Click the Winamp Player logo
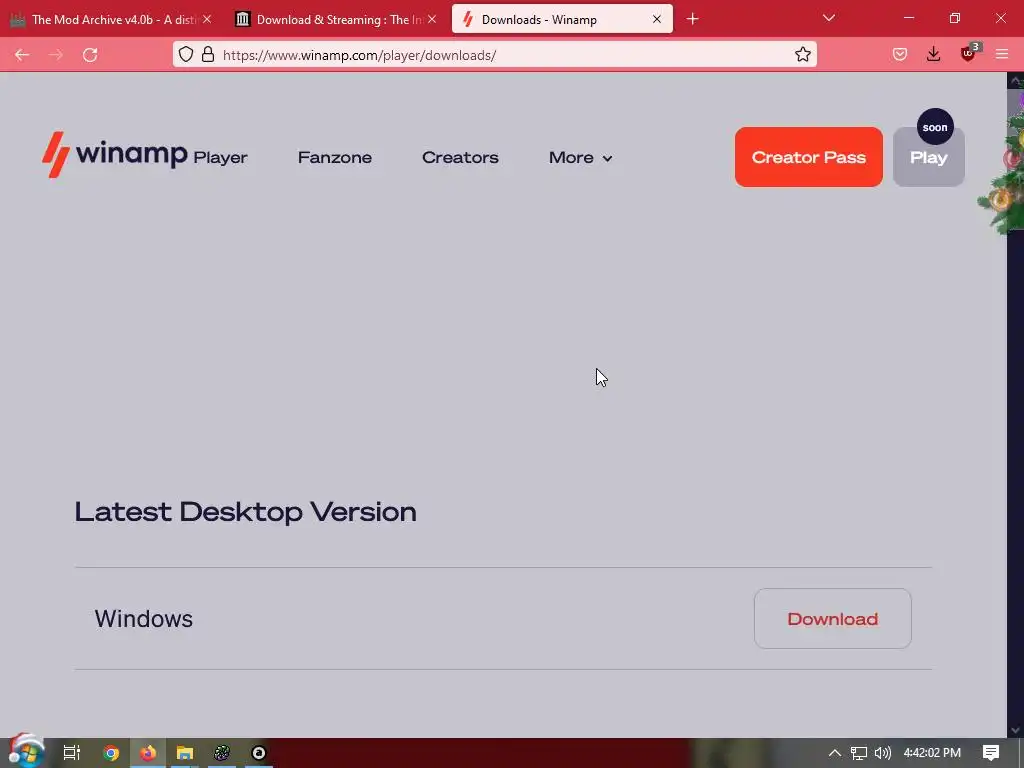 click(145, 155)
